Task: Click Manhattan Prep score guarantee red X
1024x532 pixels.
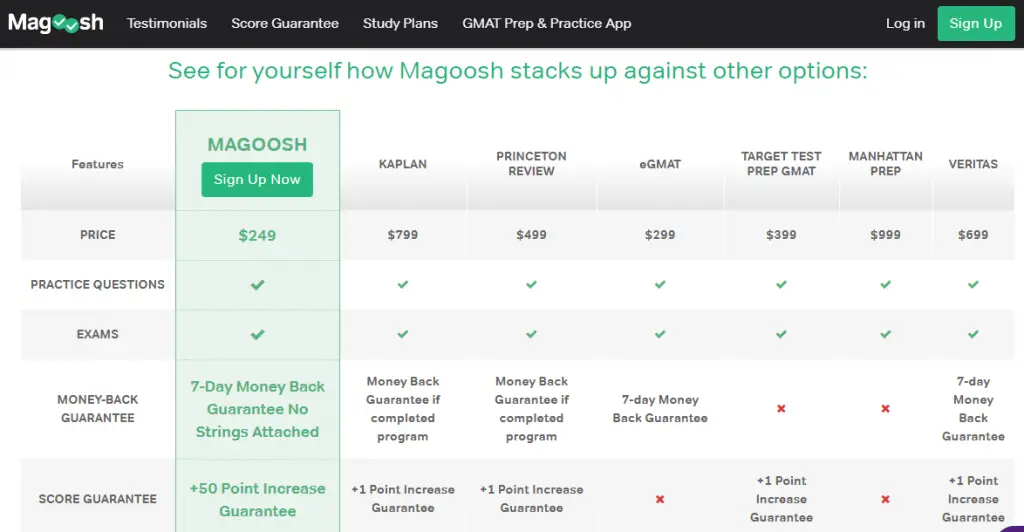Action: (886, 499)
